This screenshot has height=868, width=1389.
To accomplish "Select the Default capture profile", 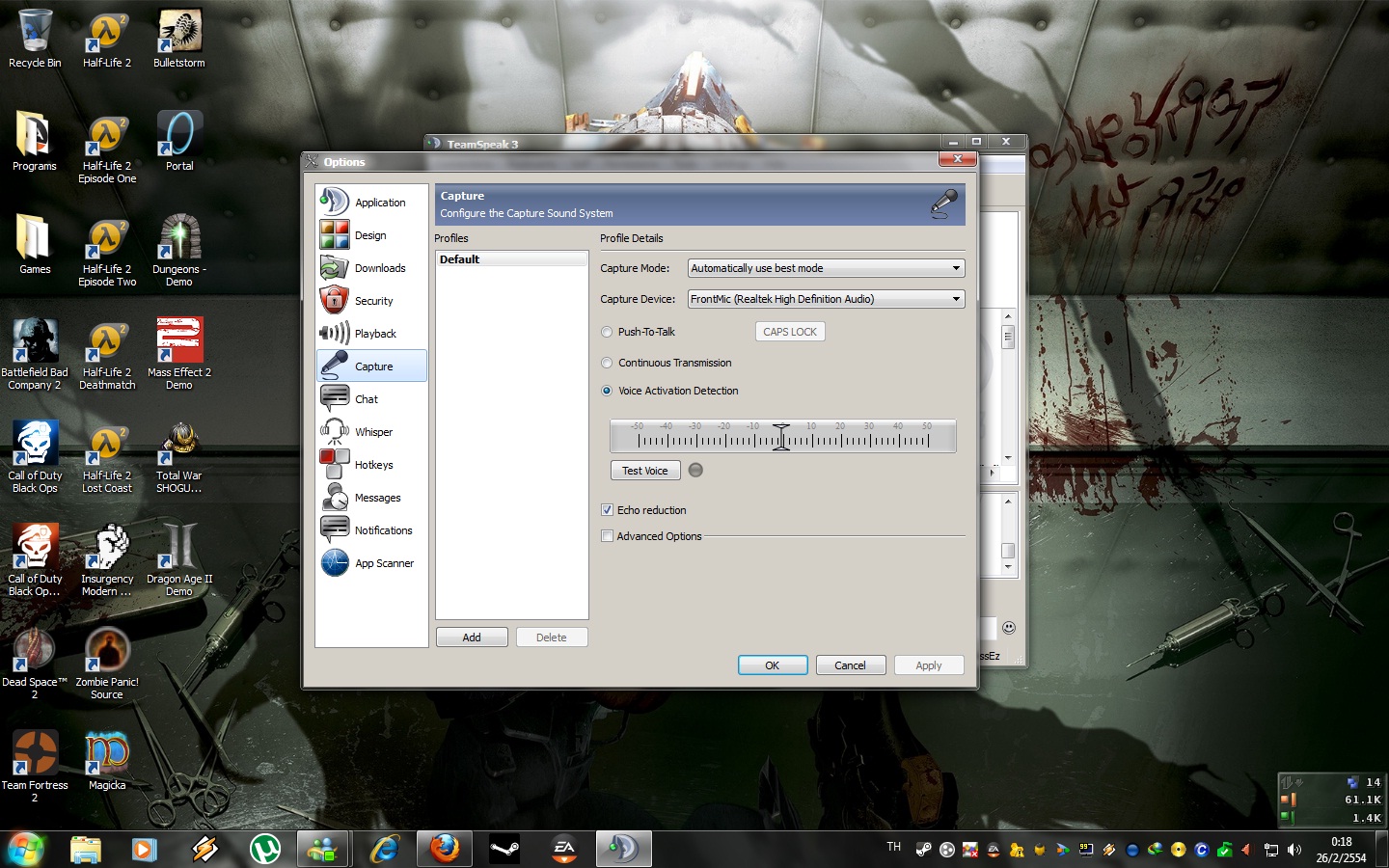I will pos(511,259).
